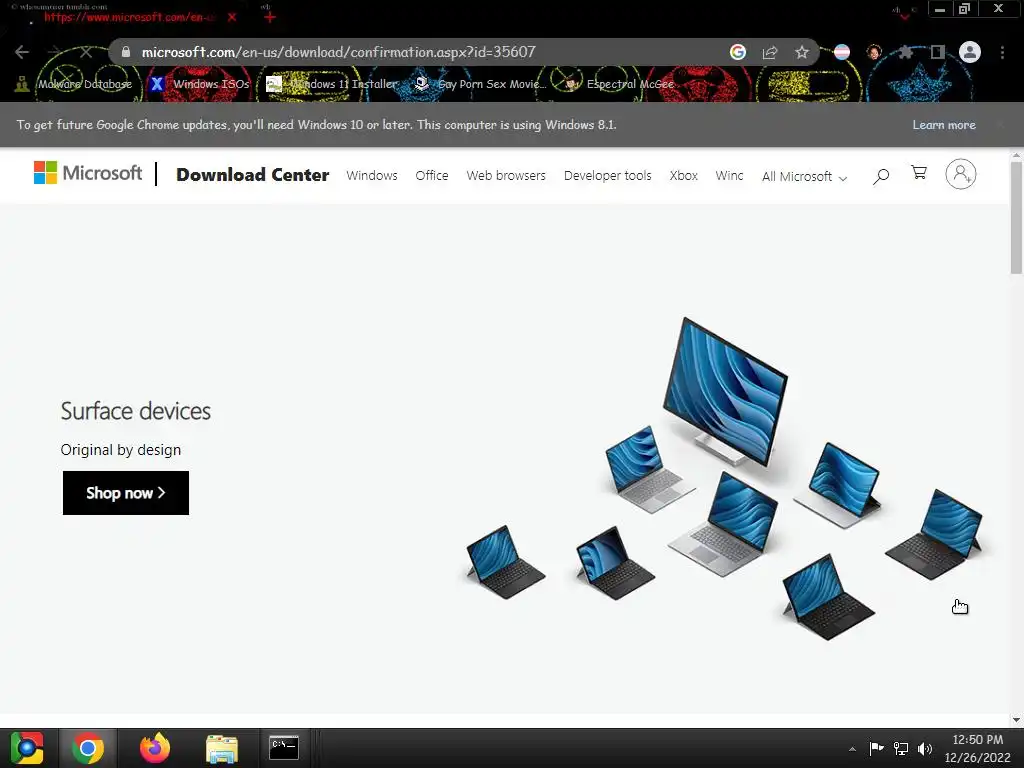Open site search with the magnifier icon
The height and width of the screenshot is (768, 1024).
click(881, 176)
